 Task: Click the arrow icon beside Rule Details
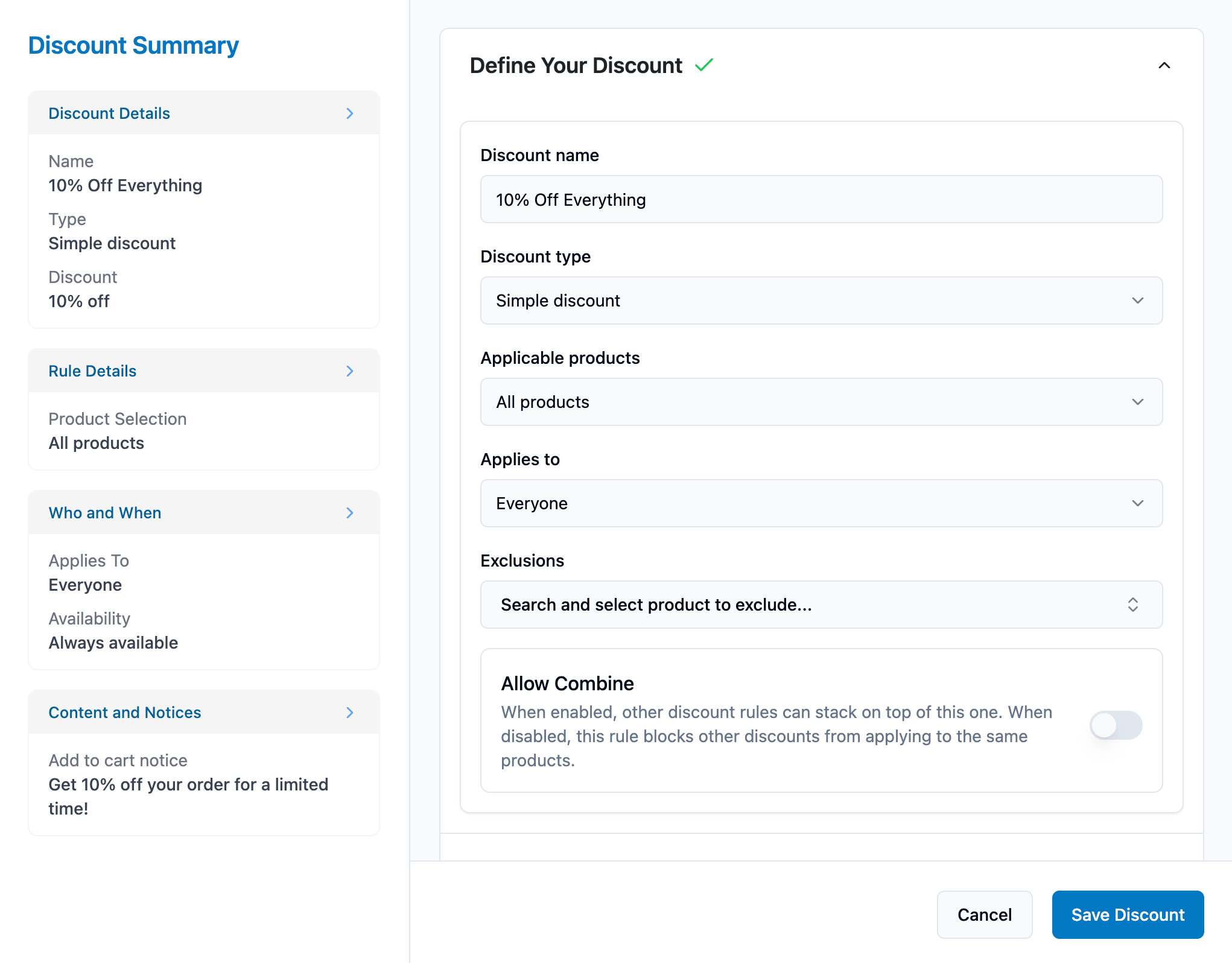click(x=350, y=371)
